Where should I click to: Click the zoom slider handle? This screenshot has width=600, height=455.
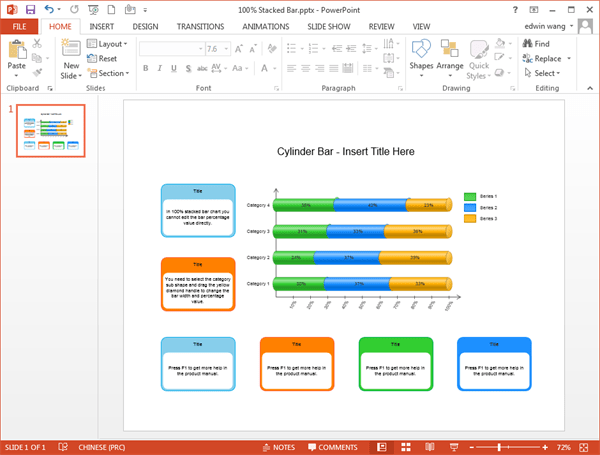(x=499, y=447)
